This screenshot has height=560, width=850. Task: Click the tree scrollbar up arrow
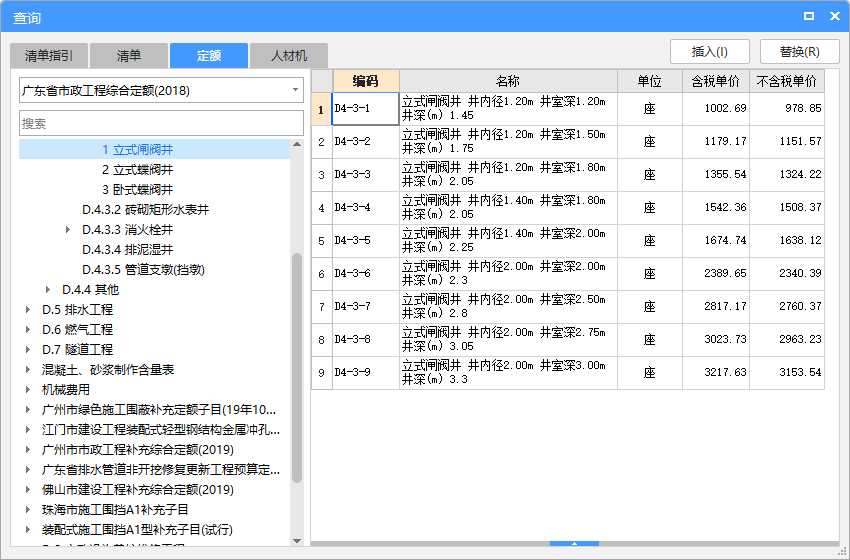[297, 144]
